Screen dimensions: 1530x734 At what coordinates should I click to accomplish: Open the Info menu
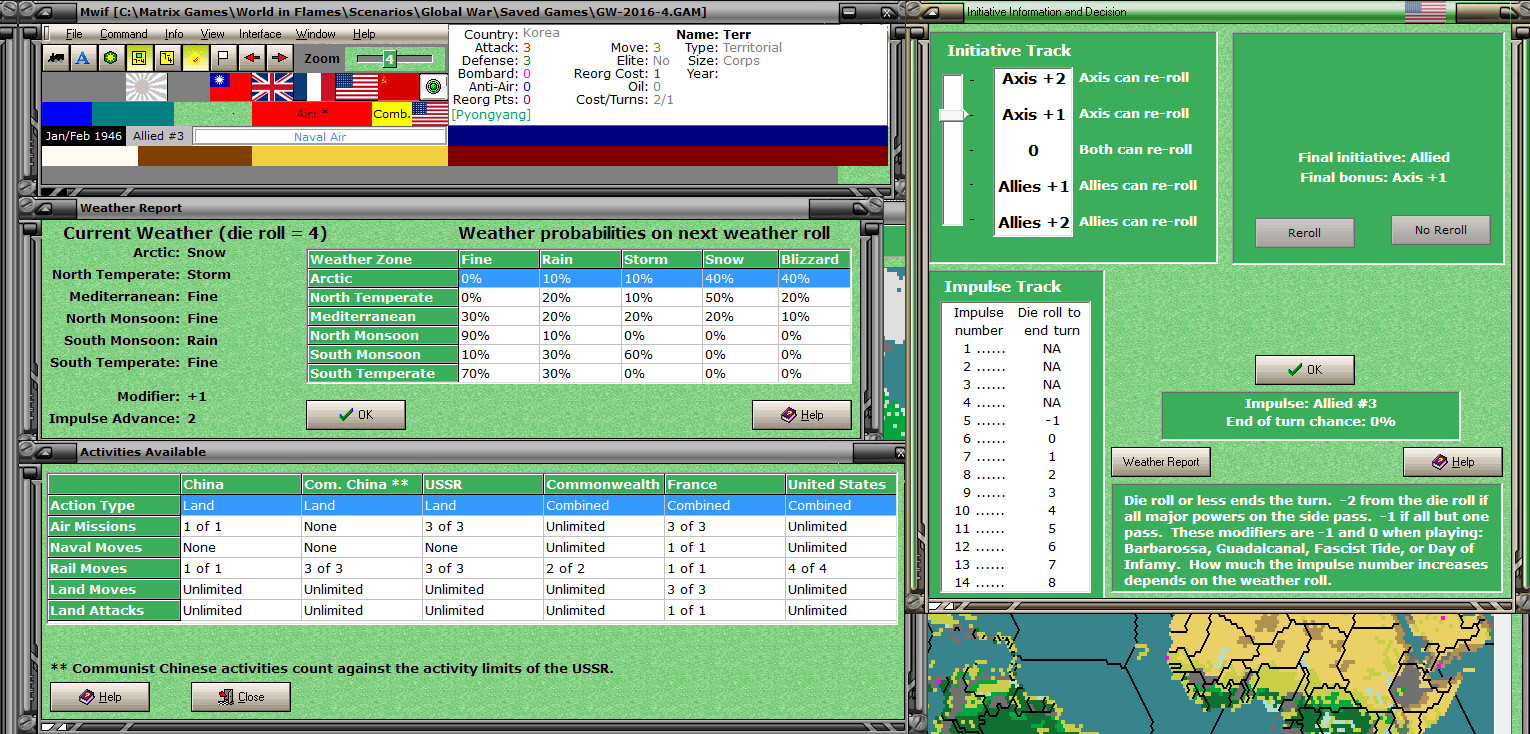point(174,34)
